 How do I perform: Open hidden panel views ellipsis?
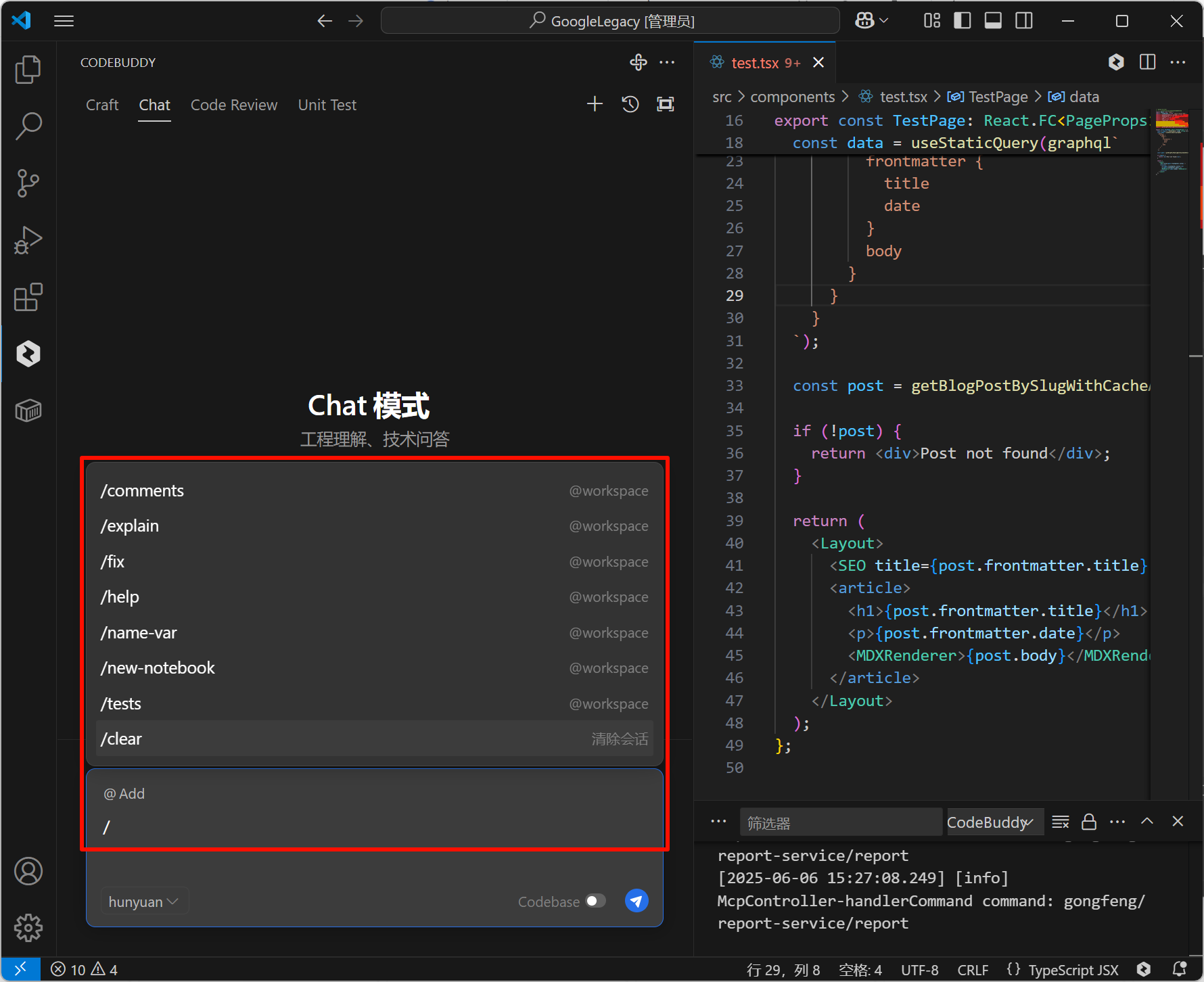[718, 822]
